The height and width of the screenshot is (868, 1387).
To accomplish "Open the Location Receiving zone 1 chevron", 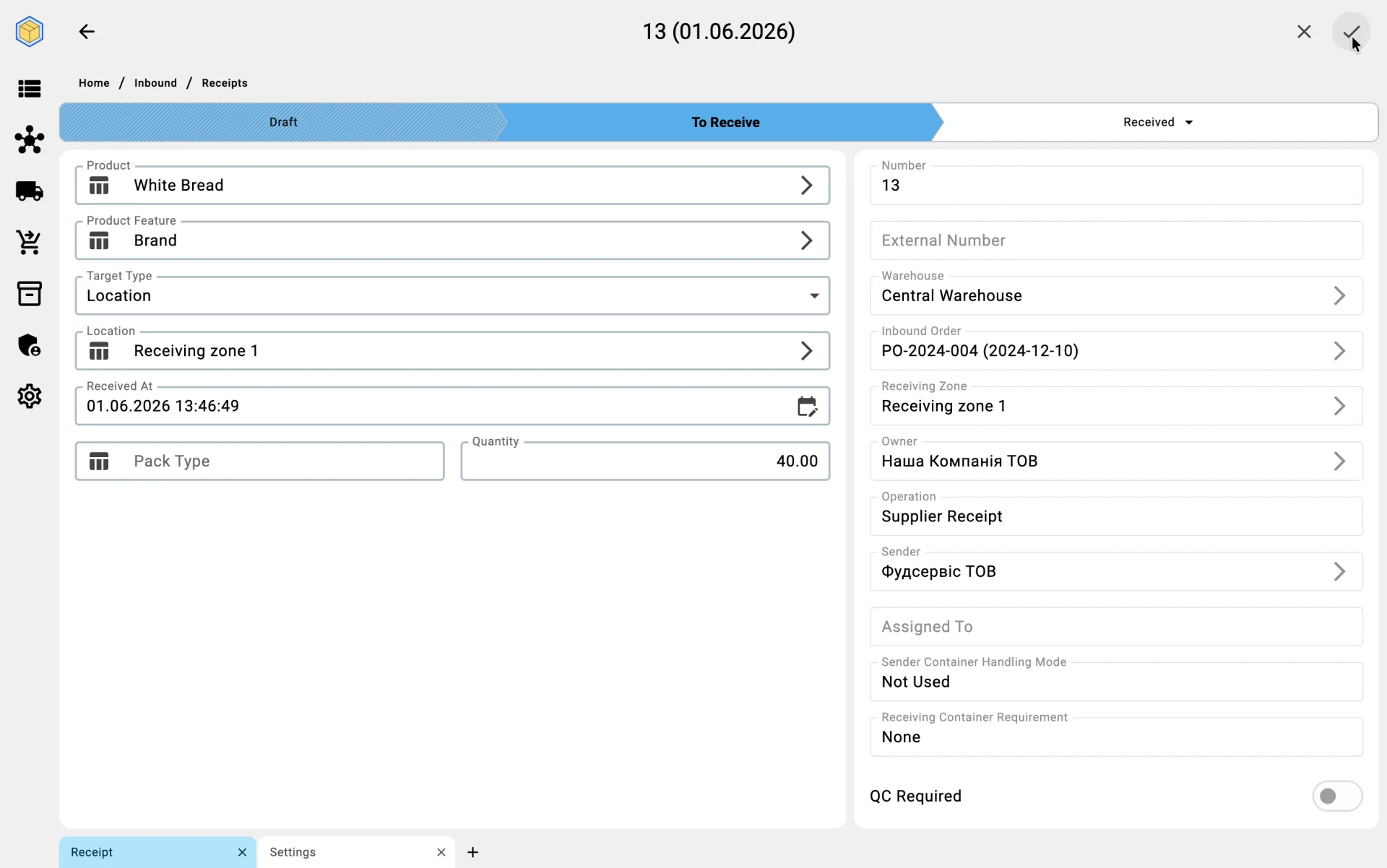I will click(x=807, y=351).
